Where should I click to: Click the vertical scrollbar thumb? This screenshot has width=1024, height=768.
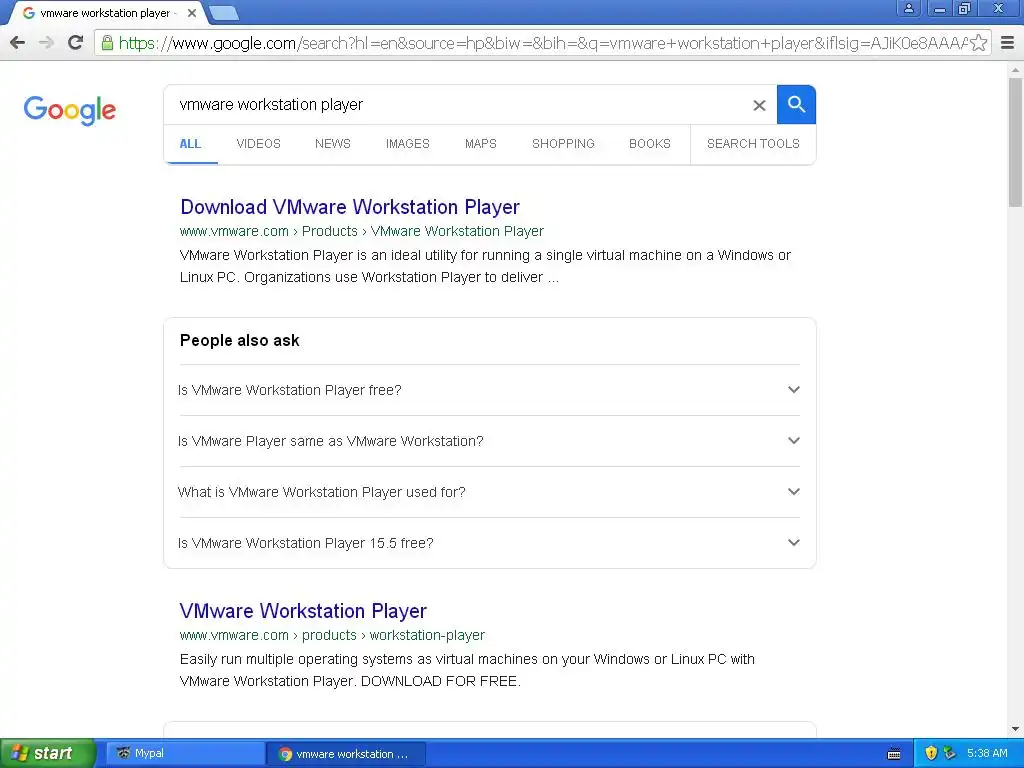[1015, 141]
